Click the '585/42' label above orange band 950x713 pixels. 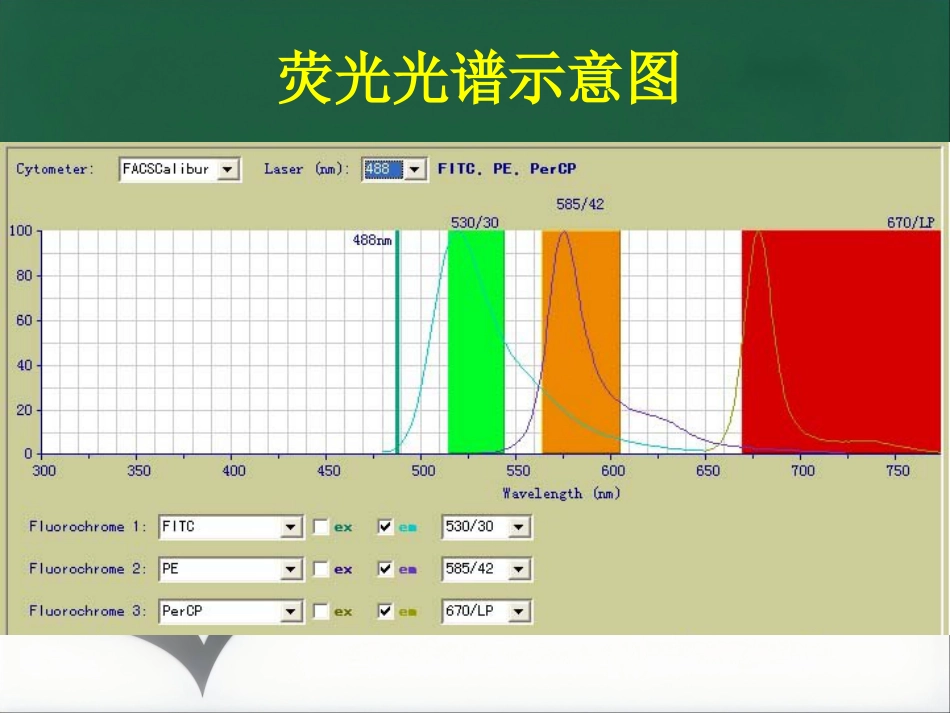(580, 204)
